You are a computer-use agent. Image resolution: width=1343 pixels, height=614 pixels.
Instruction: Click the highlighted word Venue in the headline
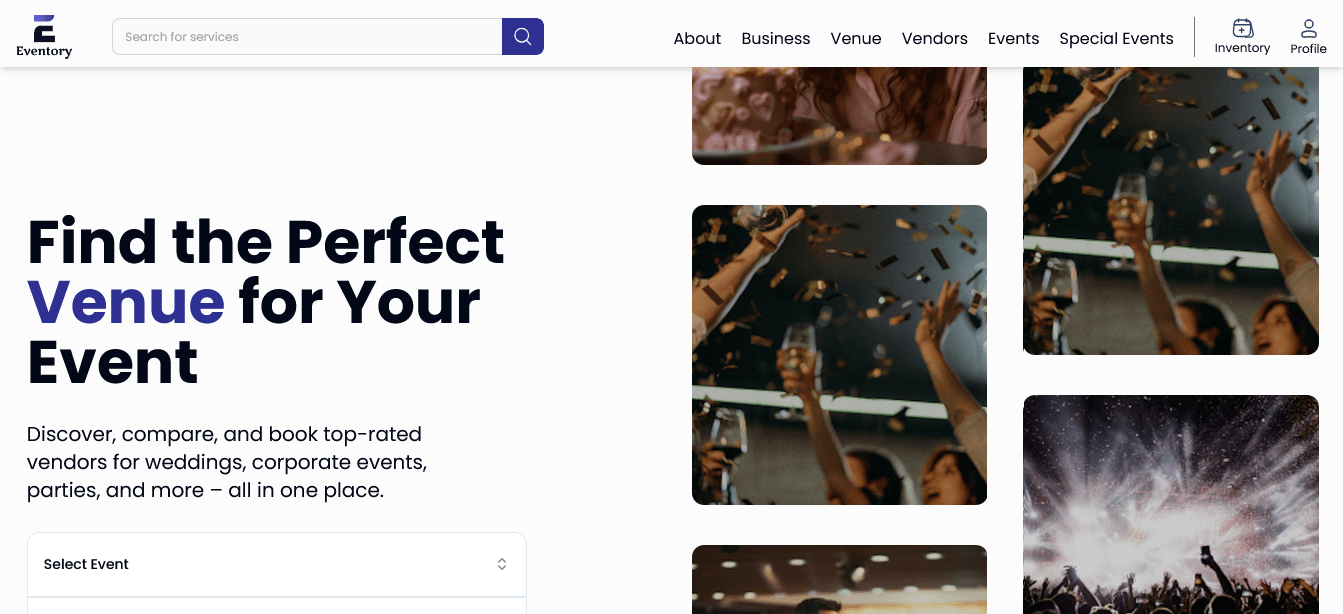[x=127, y=302]
